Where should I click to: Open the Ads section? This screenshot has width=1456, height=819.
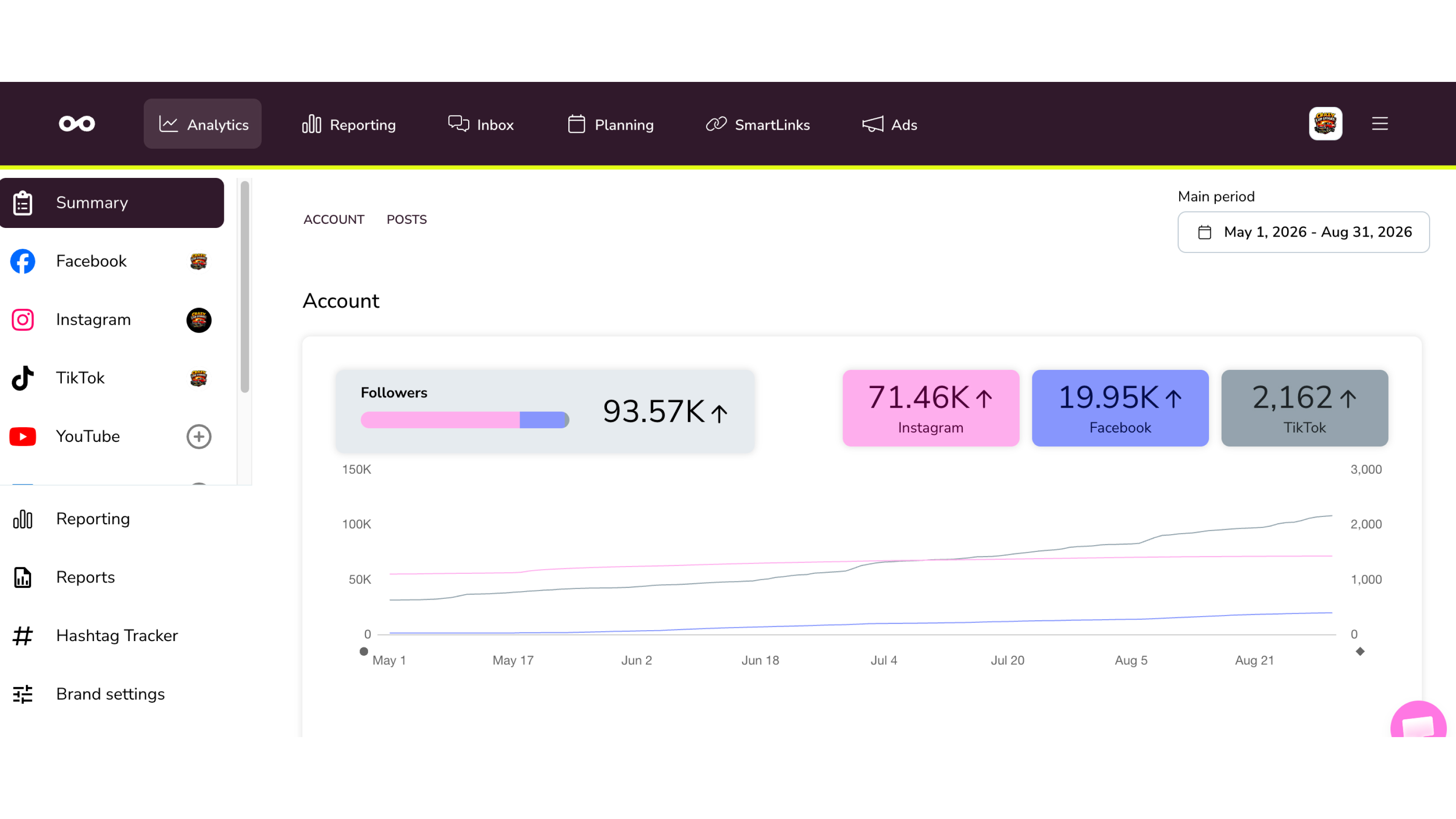coord(889,124)
